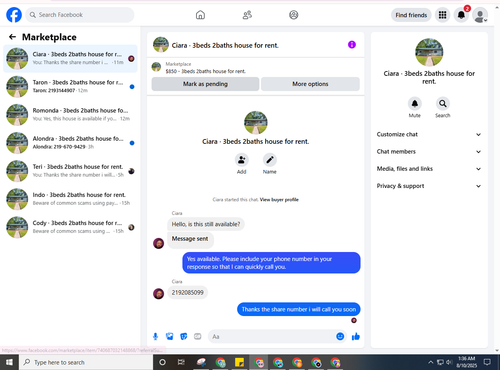
Task: Open the View buyer profile link
Action: click(279, 200)
